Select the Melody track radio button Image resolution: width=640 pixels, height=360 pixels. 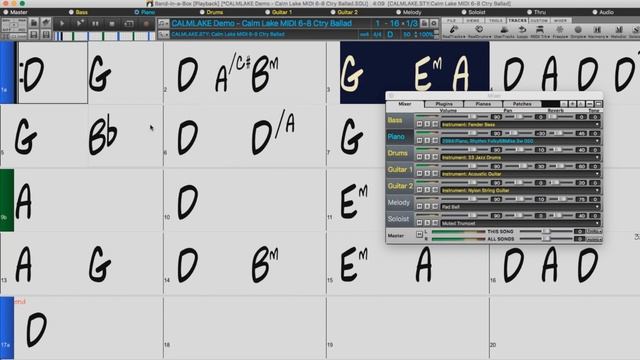click(398, 12)
